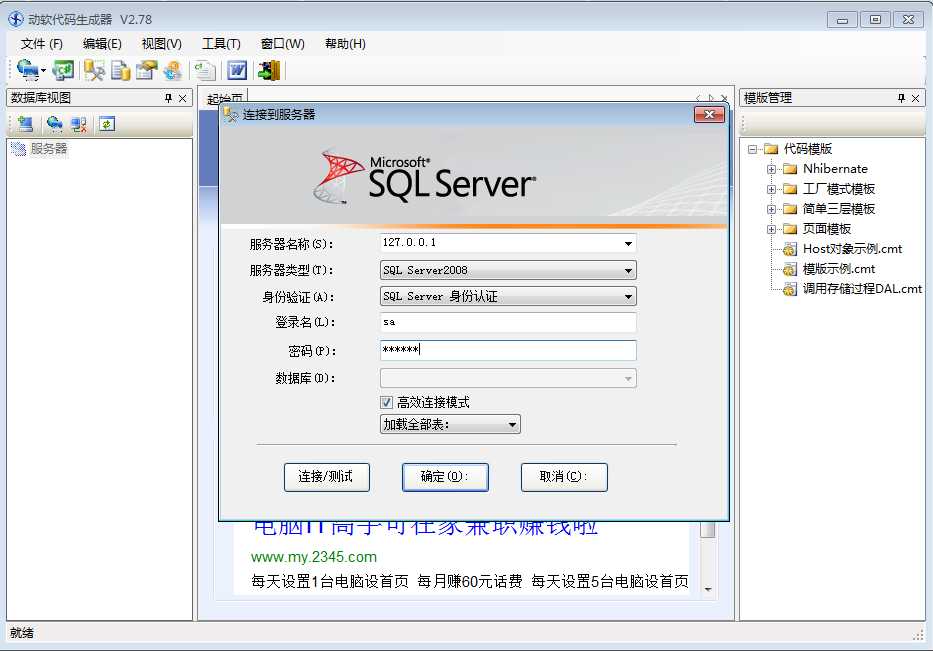Click the 工厂模式模板 folder icon
933x651 pixels.
click(790, 189)
